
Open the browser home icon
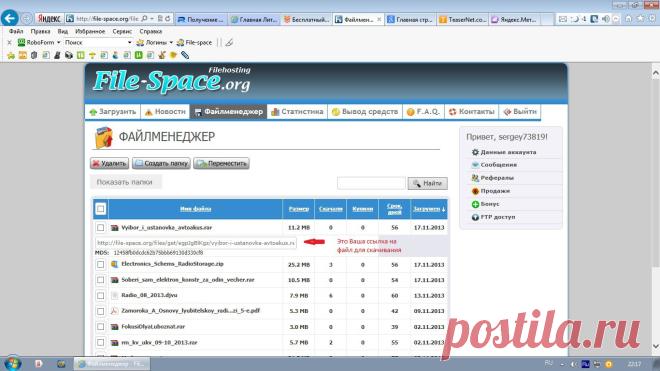point(628,19)
